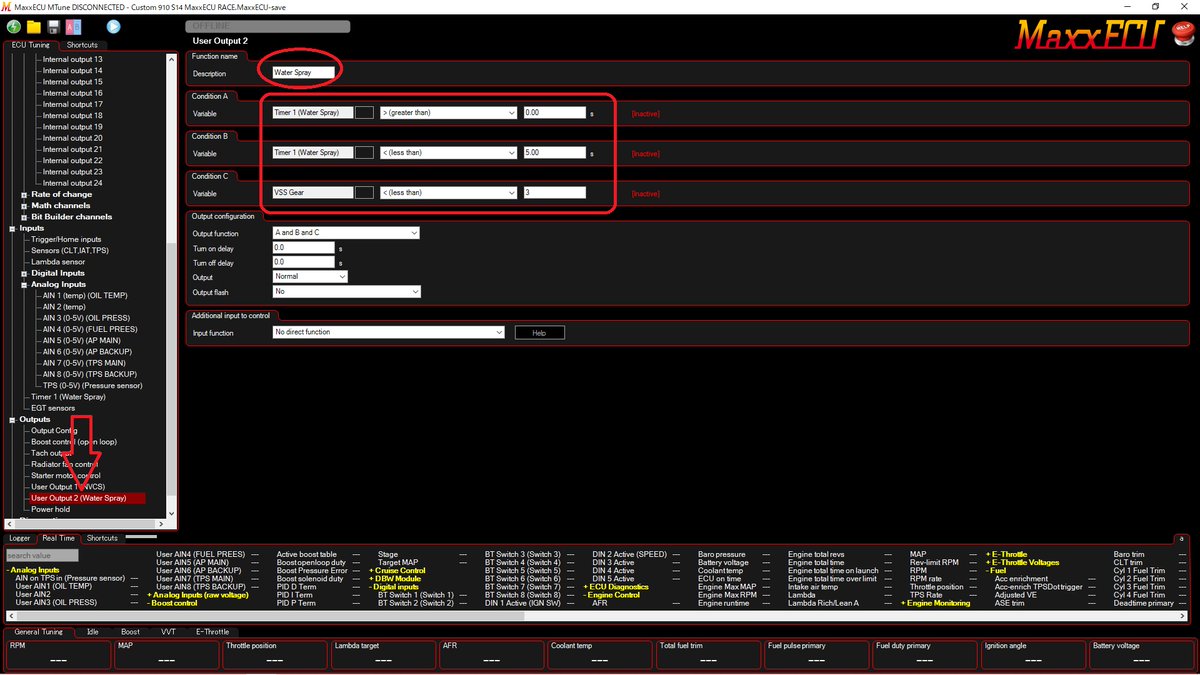The width and height of the screenshot is (1200, 675).
Task: Expand the DBW Module real-time group
Action: [394, 579]
